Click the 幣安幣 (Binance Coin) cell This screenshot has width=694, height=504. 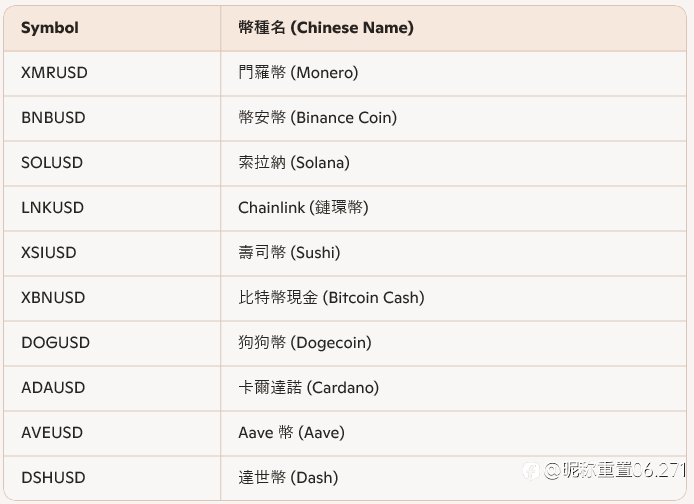(317, 118)
